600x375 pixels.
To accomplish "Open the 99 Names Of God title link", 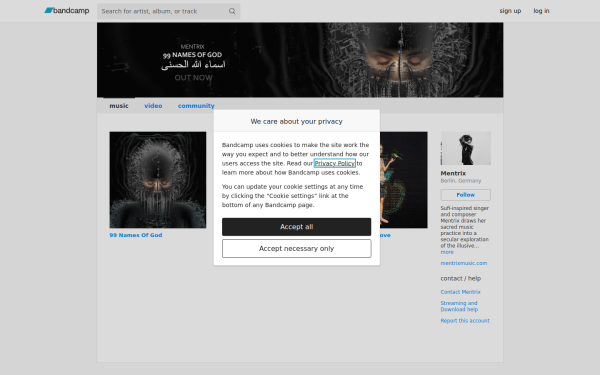I will coord(135,235).
